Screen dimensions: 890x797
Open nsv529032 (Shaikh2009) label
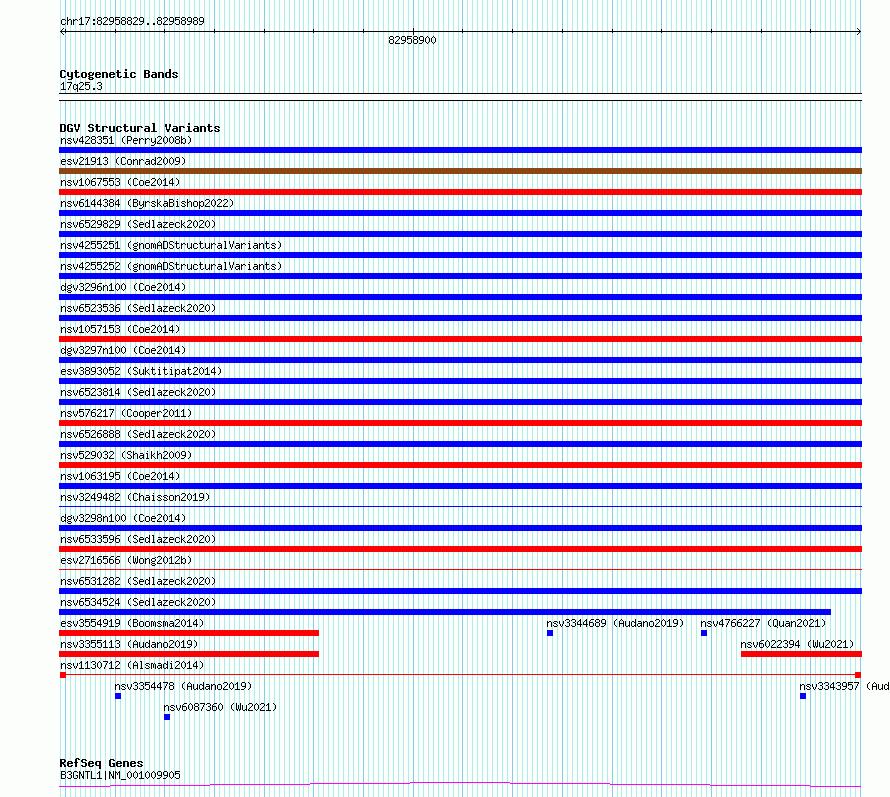pos(126,455)
